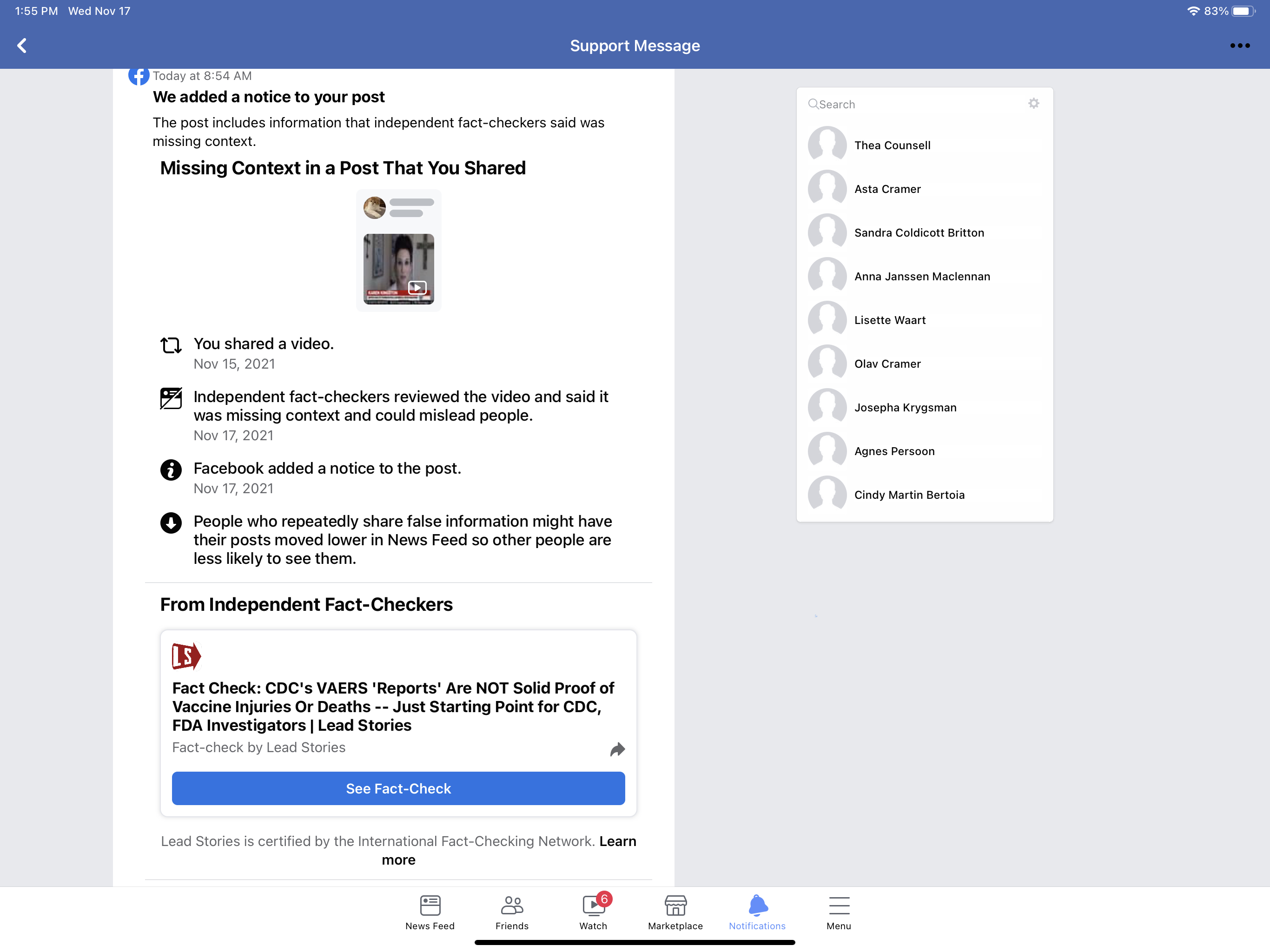Tap the search magnifier icon in contacts
1270x952 pixels.
point(813,104)
